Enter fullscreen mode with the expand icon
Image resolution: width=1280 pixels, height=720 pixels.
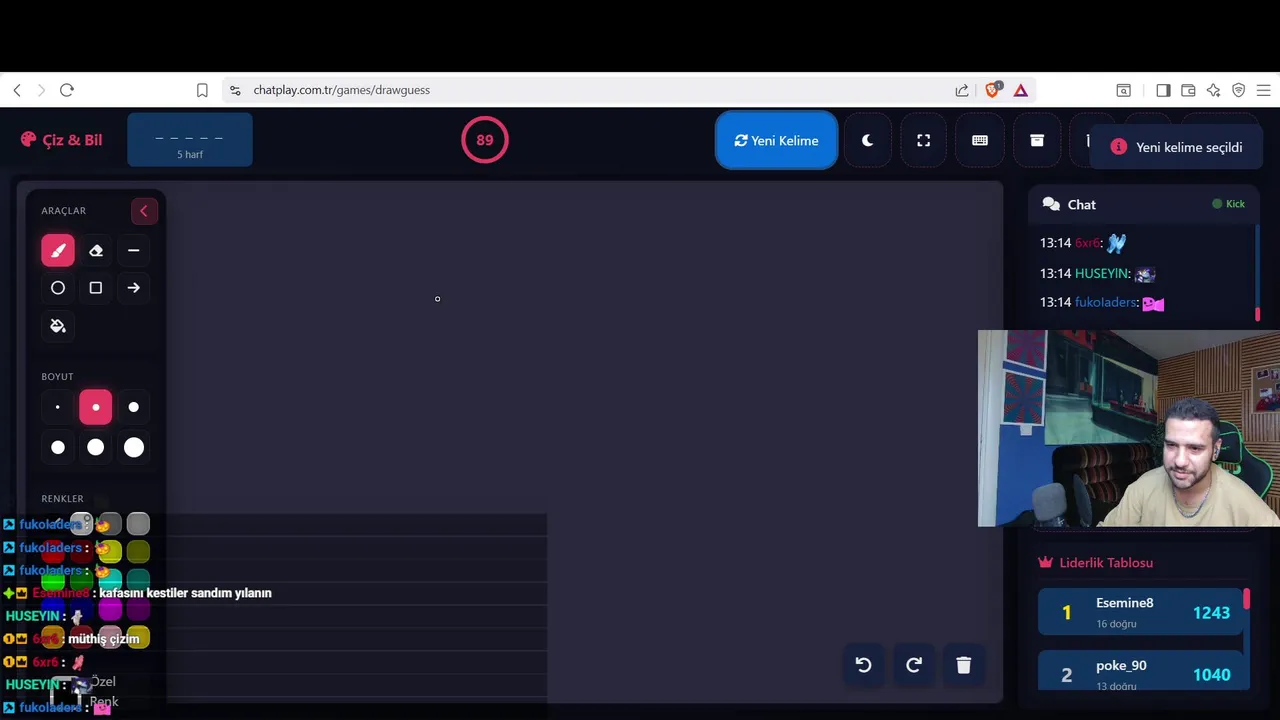coord(924,141)
